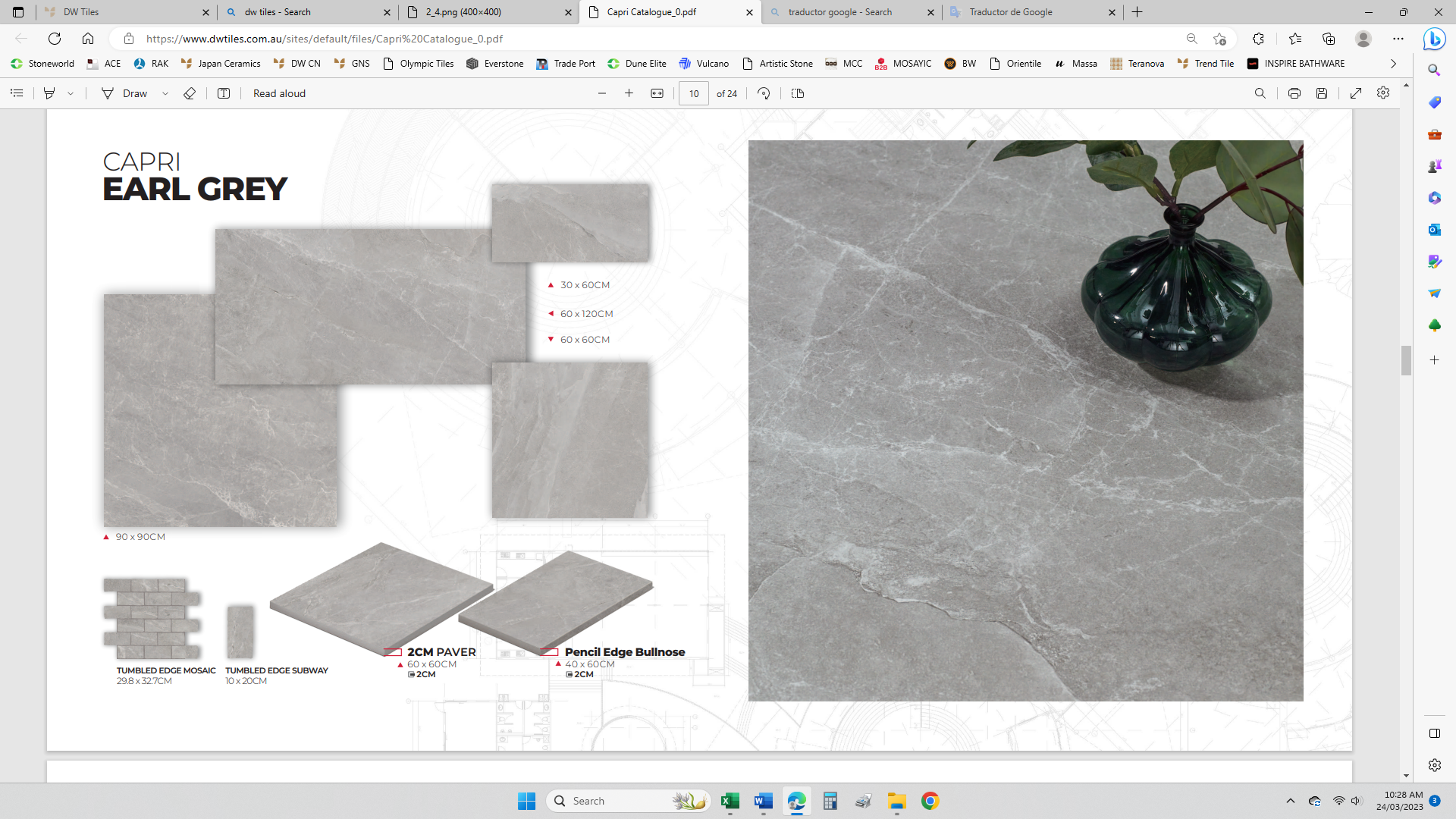Open Windows Start menu
The image size is (1456, 819).
point(526,801)
